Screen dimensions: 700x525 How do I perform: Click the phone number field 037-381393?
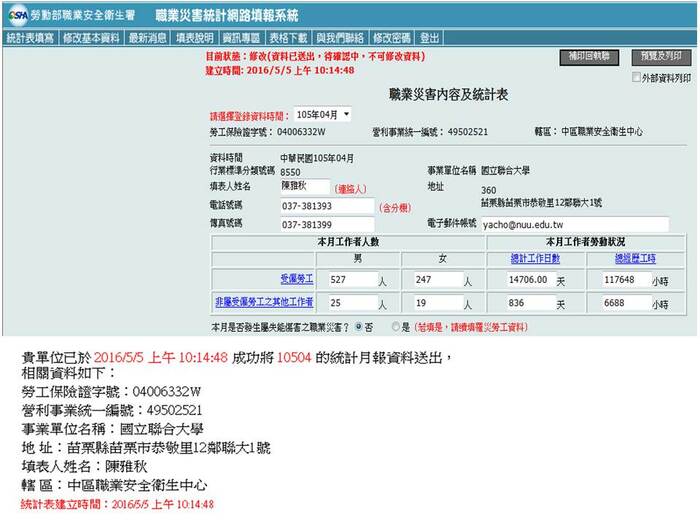click(x=327, y=206)
